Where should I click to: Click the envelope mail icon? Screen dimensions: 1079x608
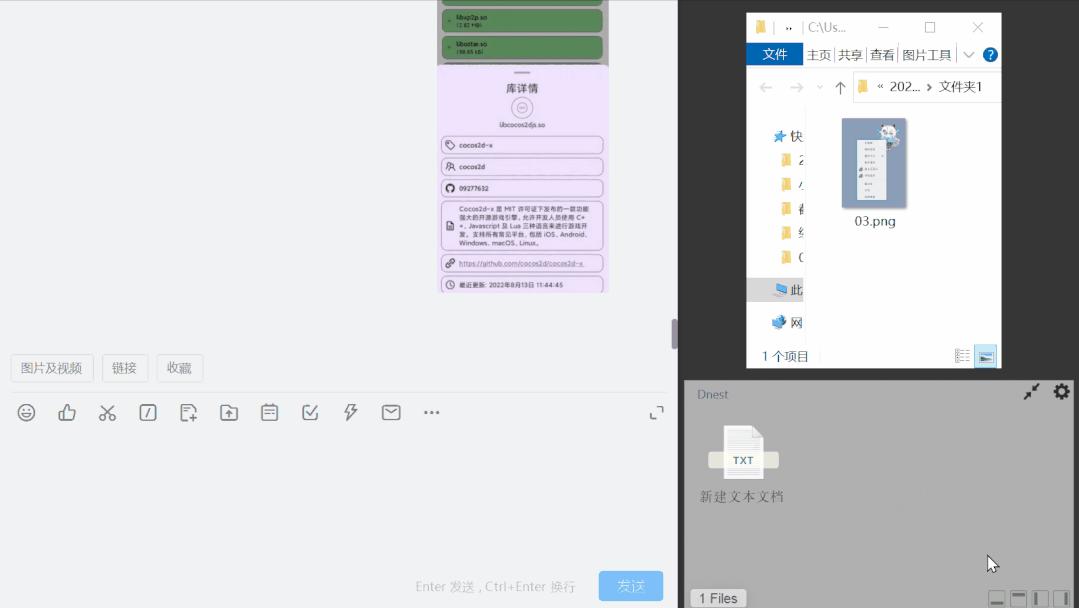[x=391, y=412]
